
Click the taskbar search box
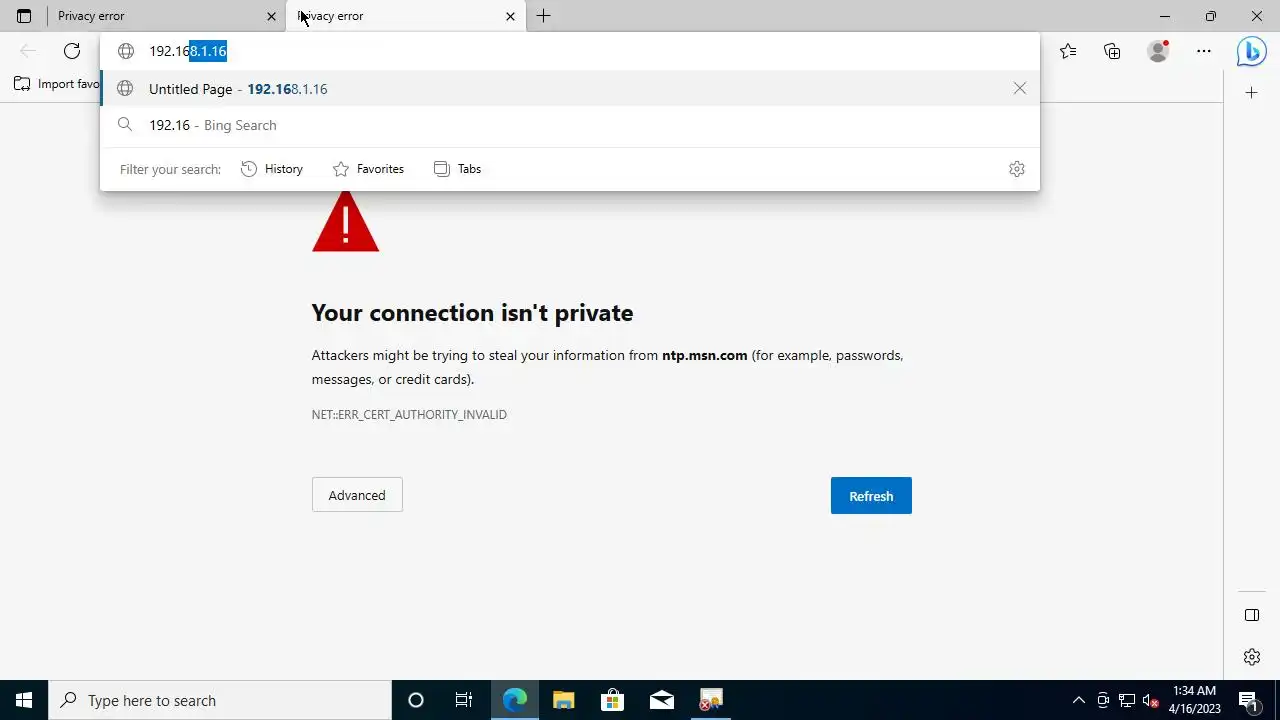coord(220,700)
